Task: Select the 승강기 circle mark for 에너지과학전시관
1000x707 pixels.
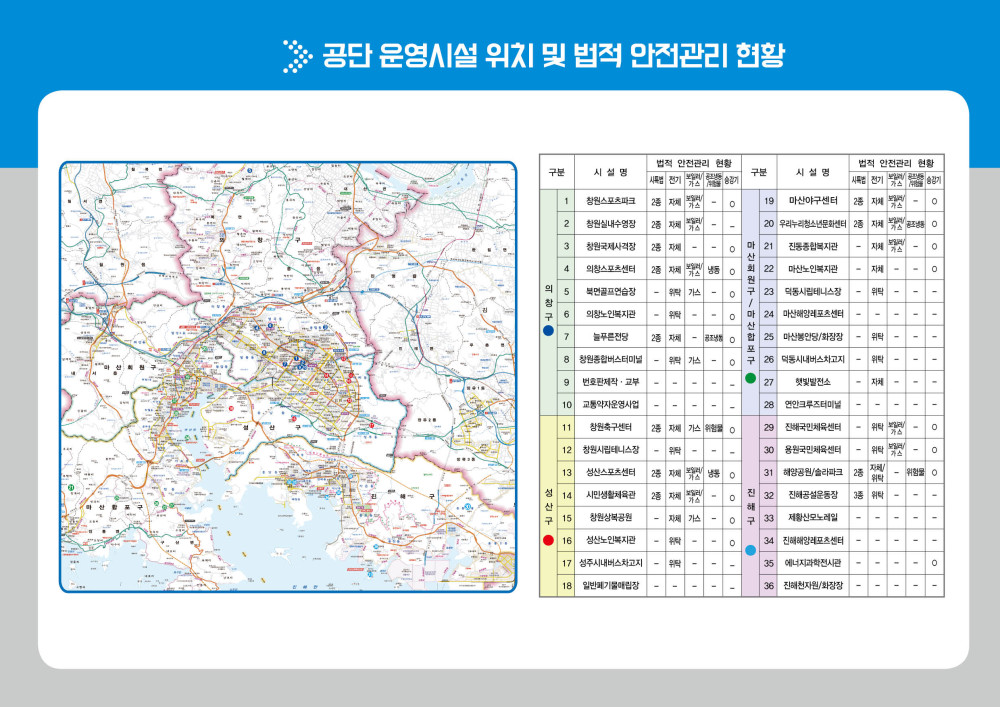Action: pyautogui.click(x=933, y=563)
